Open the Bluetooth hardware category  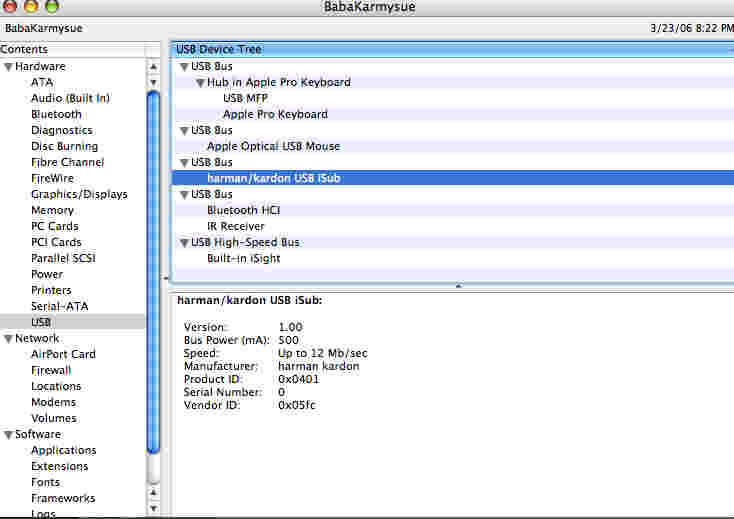coord(56,114)
